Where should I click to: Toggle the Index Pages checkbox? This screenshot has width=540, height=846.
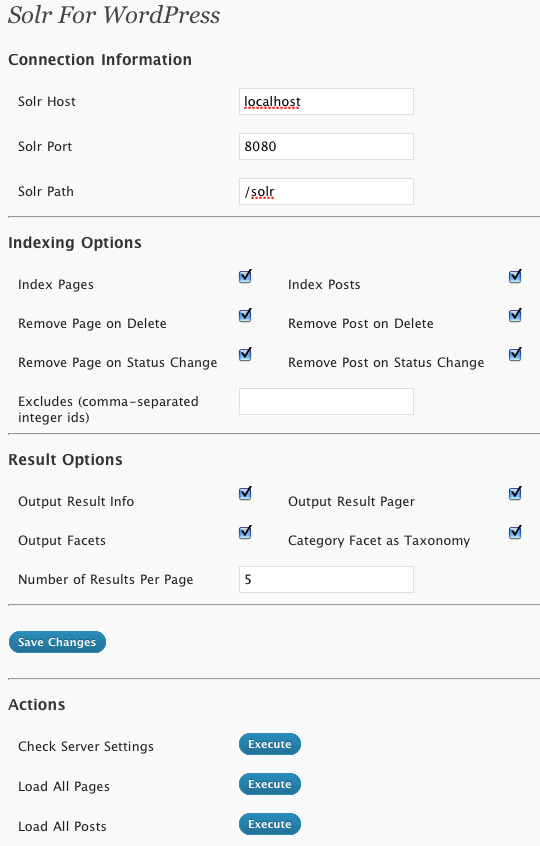click(x=245, y=277)
